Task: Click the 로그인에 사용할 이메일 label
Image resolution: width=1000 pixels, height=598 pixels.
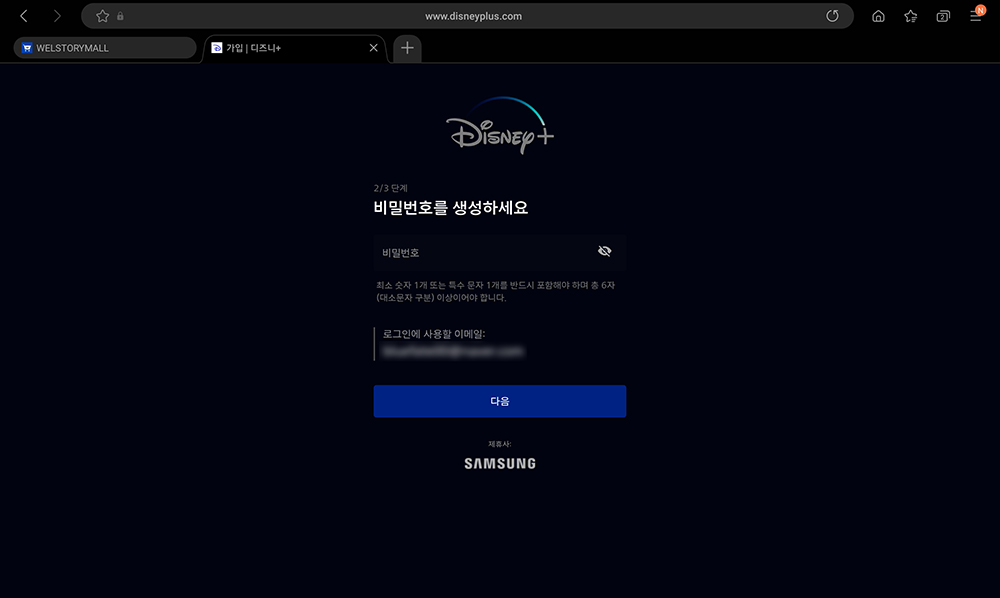Action: click(x=434, y=333)
